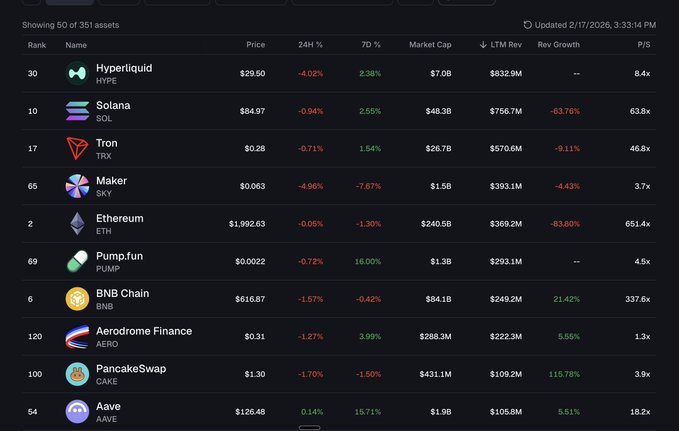679x431 pixels.
Task: Sort by the Rev Growth column header
Action: (x=558, y=45)
